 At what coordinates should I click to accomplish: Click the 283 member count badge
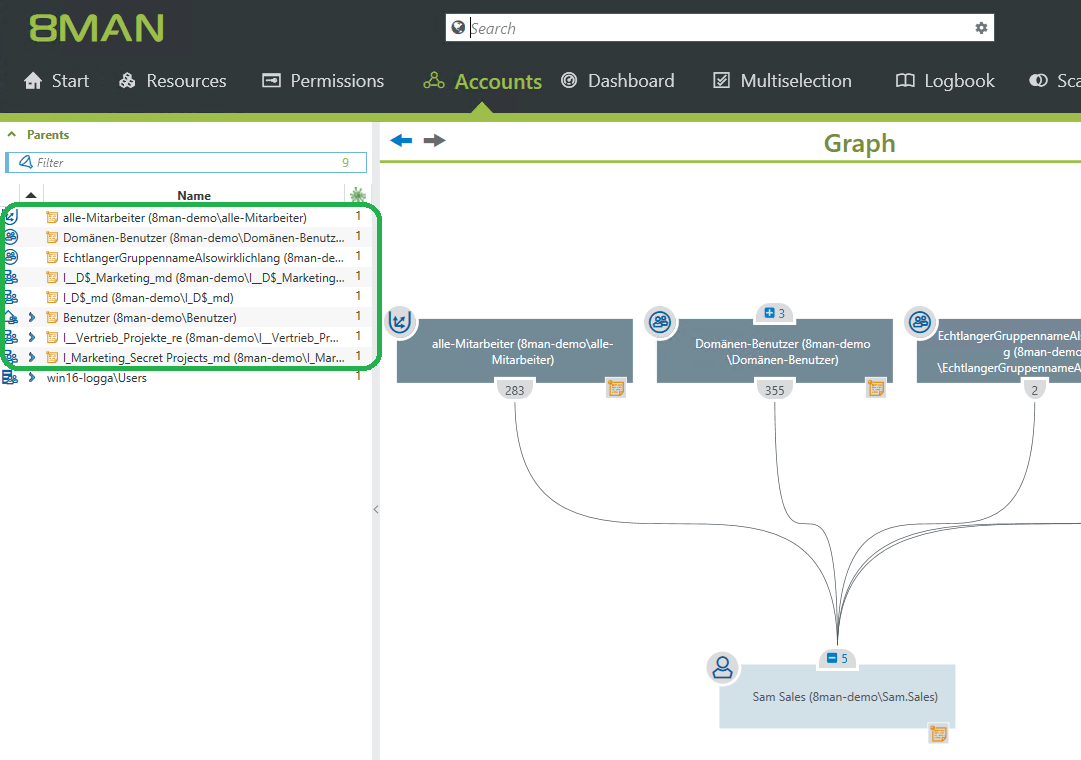[x=514, y=390]
